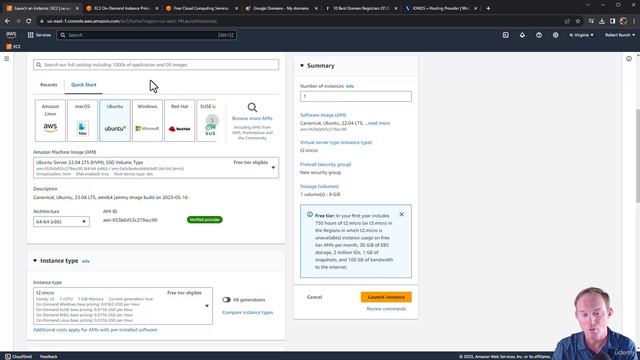Viewport: 640px width, 360px height.
Task: Open the Robert Busch account dropdown
Action: pyautogui.click(x=620, y=35)
